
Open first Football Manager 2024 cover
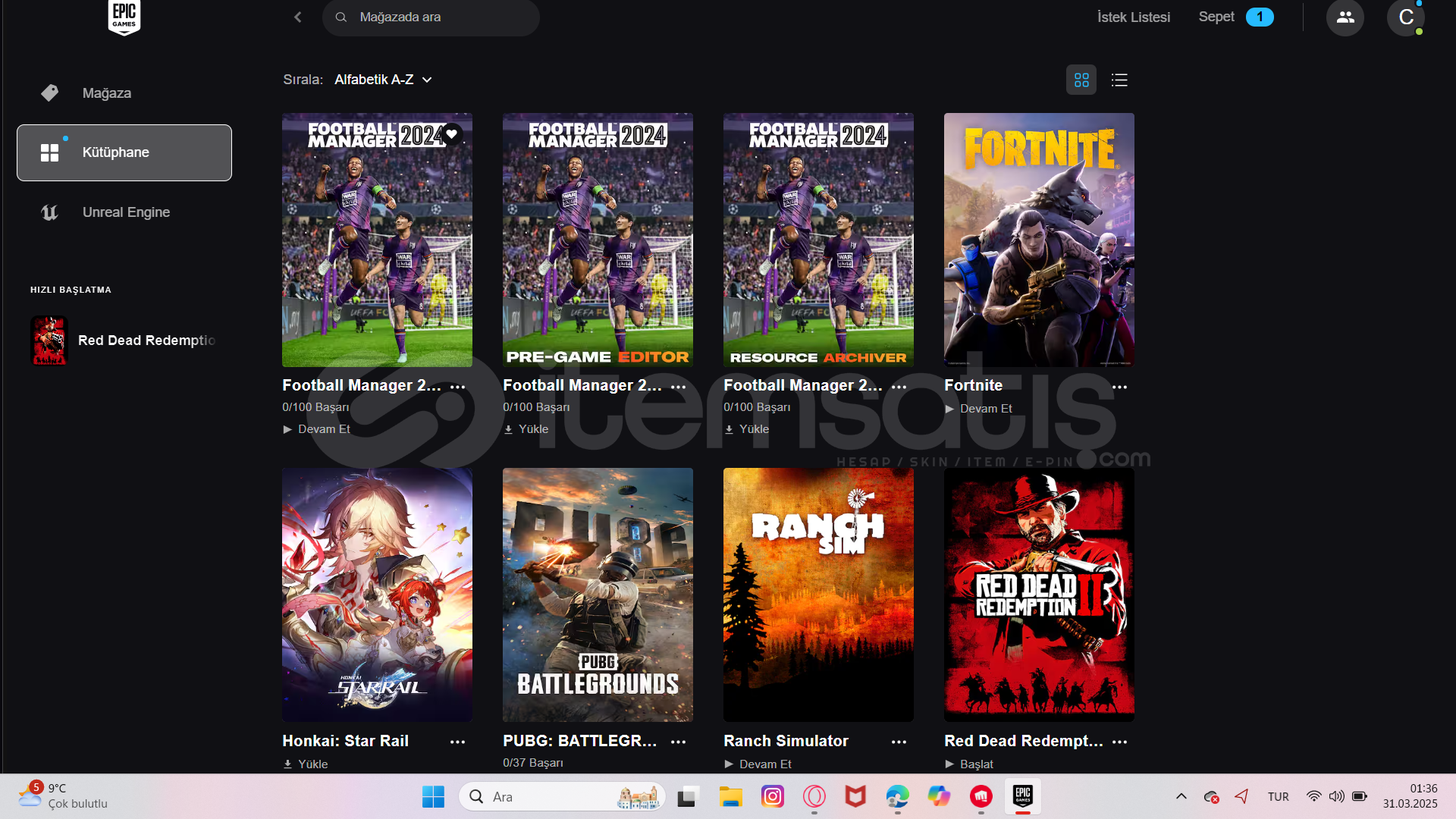click(377, 240)
